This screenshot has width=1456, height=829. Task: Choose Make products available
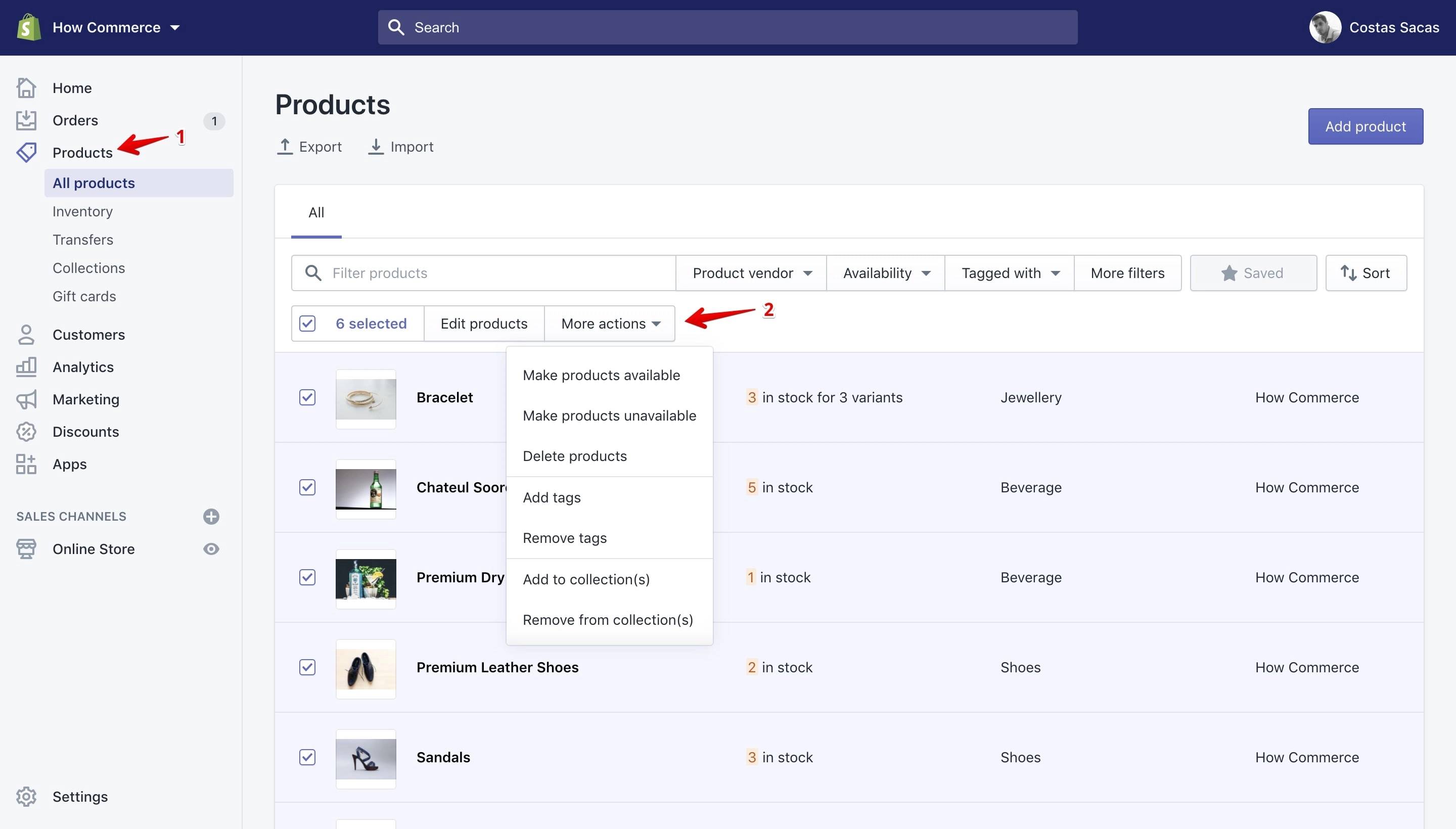601,375
